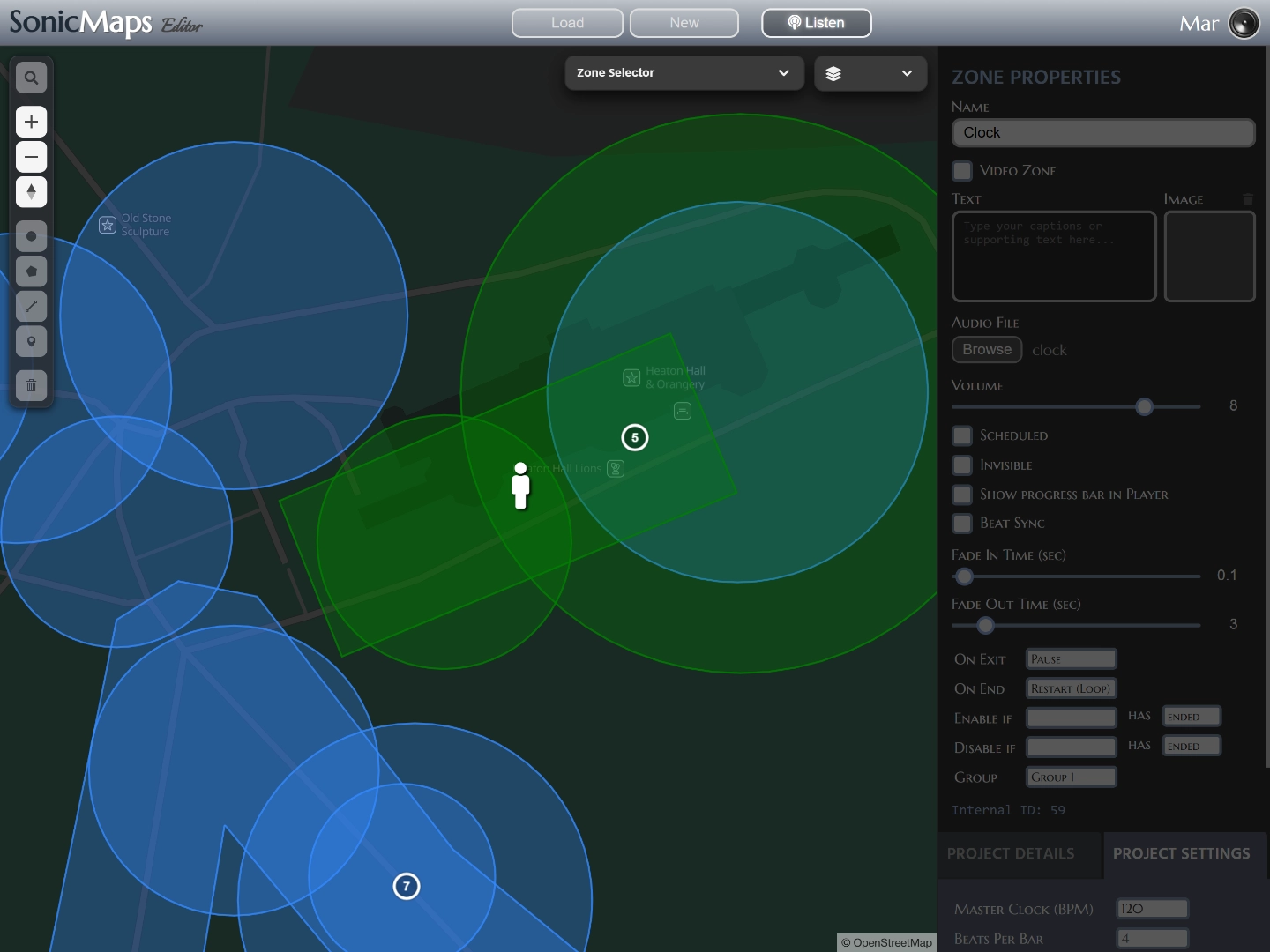Click the user avatar icon
The width and height of the screenshot is (1270, 952).
(1244, 24)
